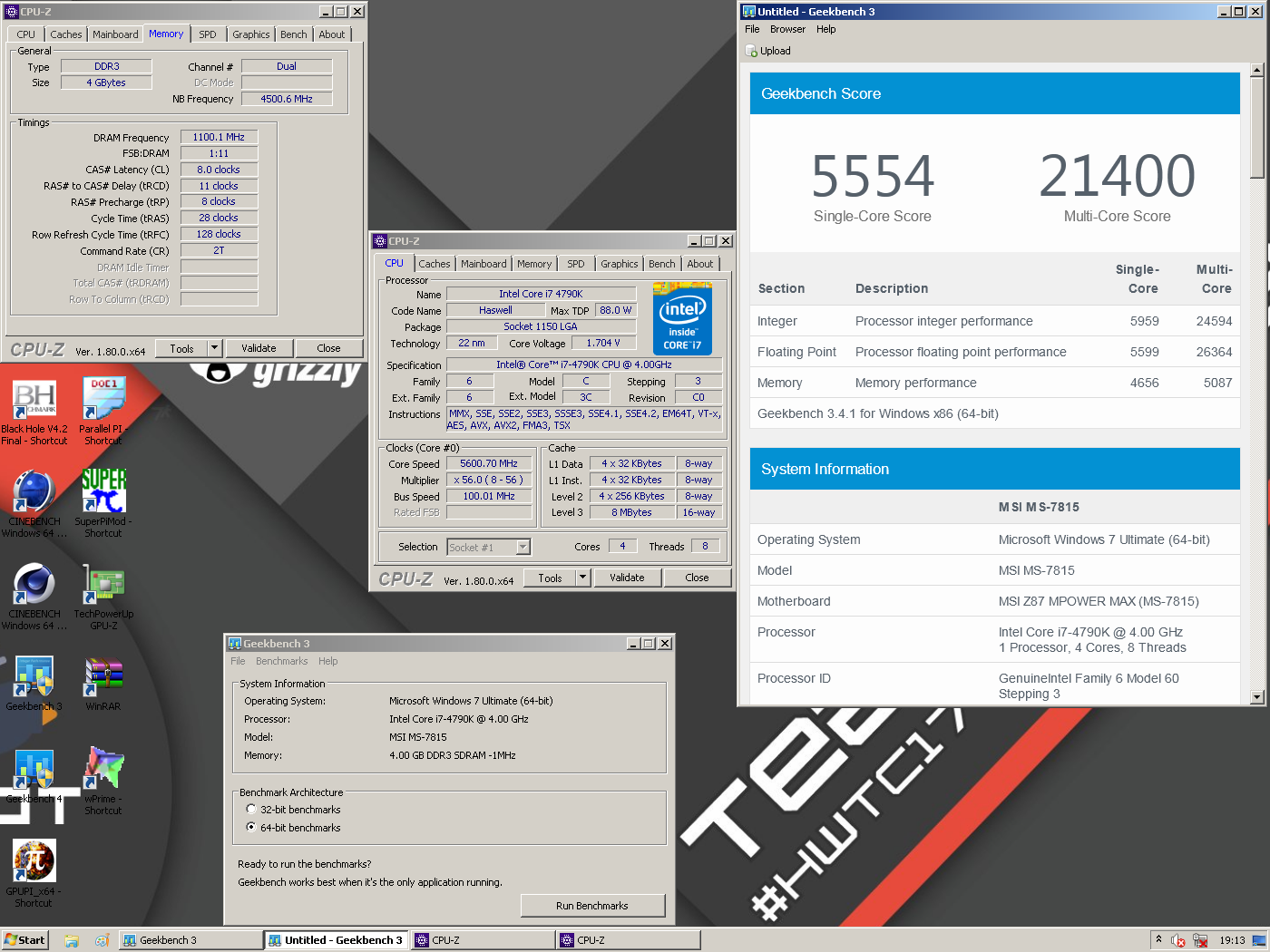Click the Intel Core i7 logo badge
Viewport: 1270px width, 952px height.
point(682,318)
